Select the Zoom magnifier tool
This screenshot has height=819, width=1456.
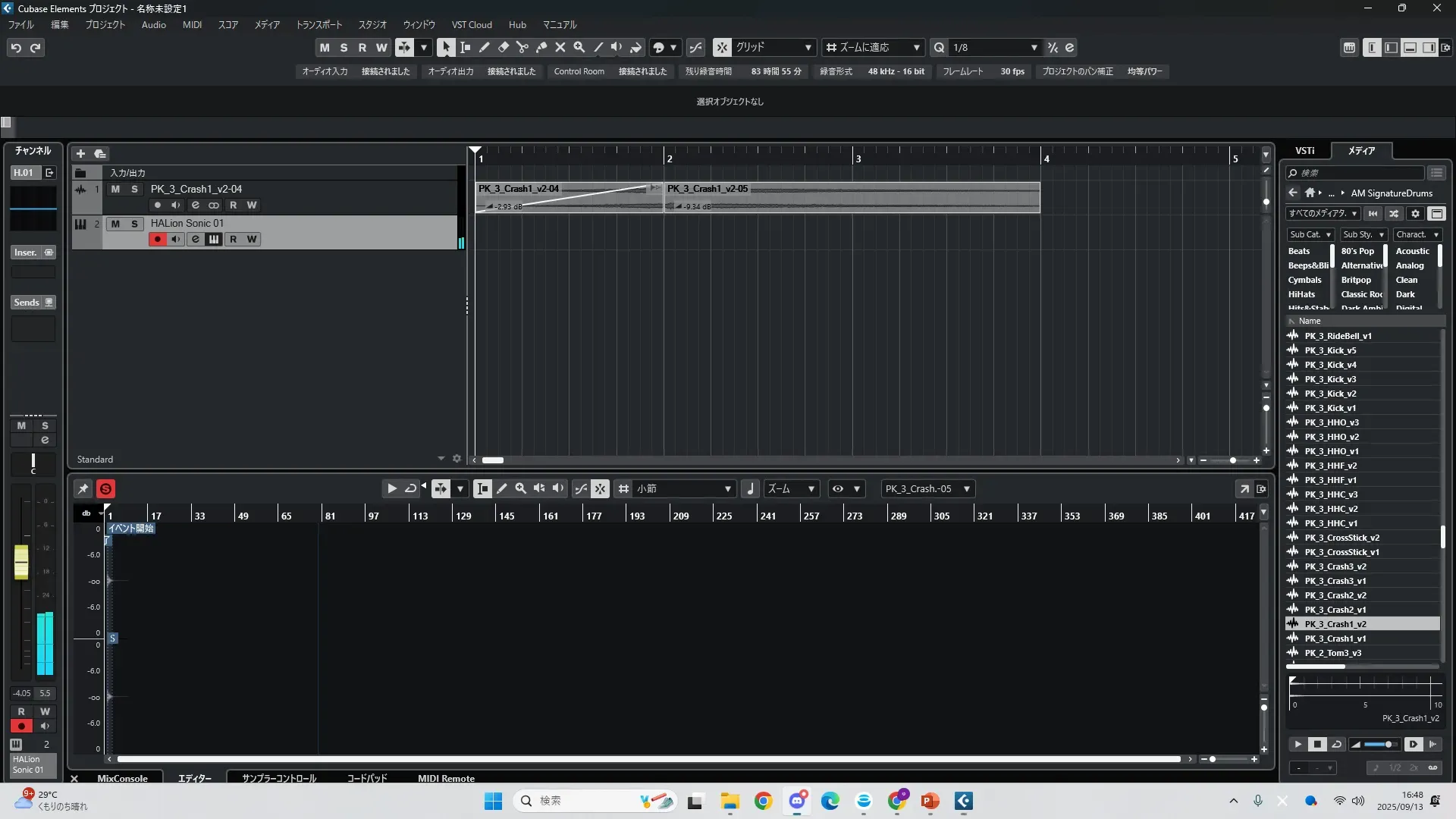click(x=579, y=47)
